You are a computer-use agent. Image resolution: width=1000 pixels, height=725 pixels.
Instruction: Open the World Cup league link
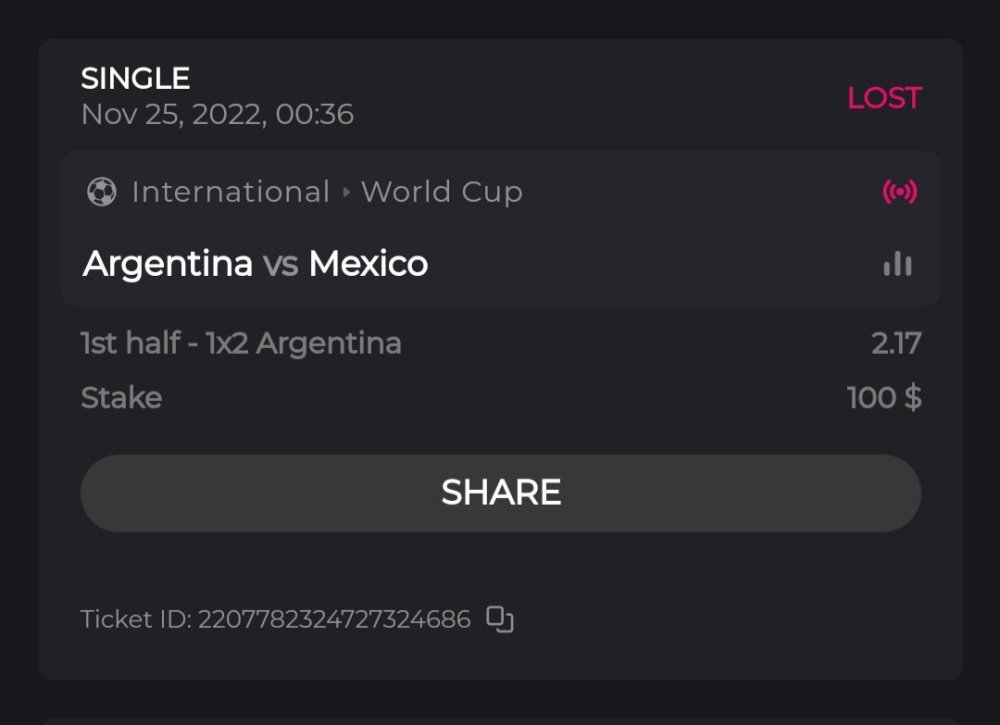click(442, 192)
